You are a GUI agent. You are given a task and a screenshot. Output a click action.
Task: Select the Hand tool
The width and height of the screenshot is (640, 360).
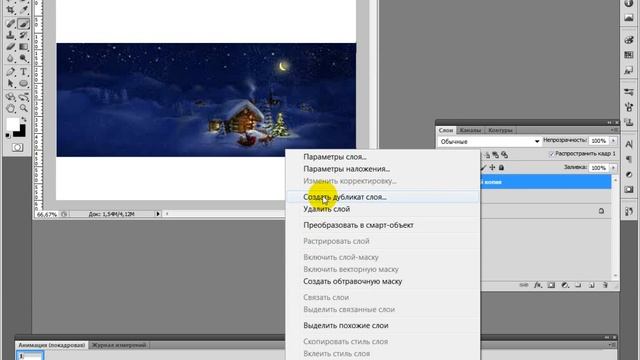[11, 109]
